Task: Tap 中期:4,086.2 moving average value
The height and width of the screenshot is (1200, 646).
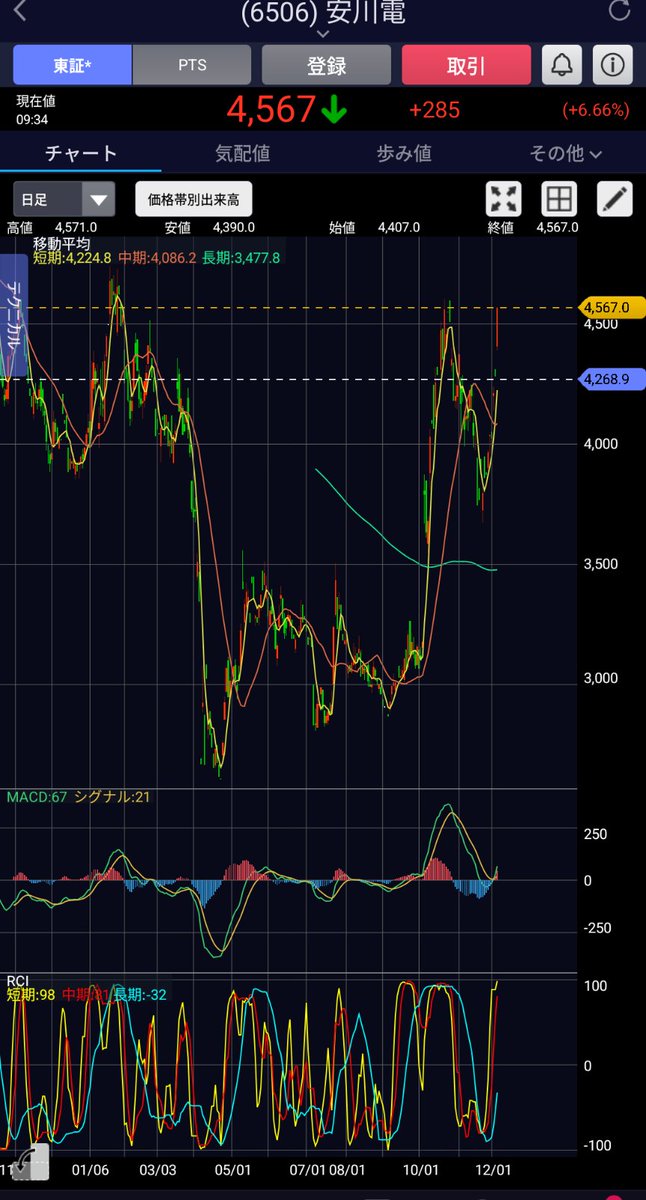Action: coord(158,258)
